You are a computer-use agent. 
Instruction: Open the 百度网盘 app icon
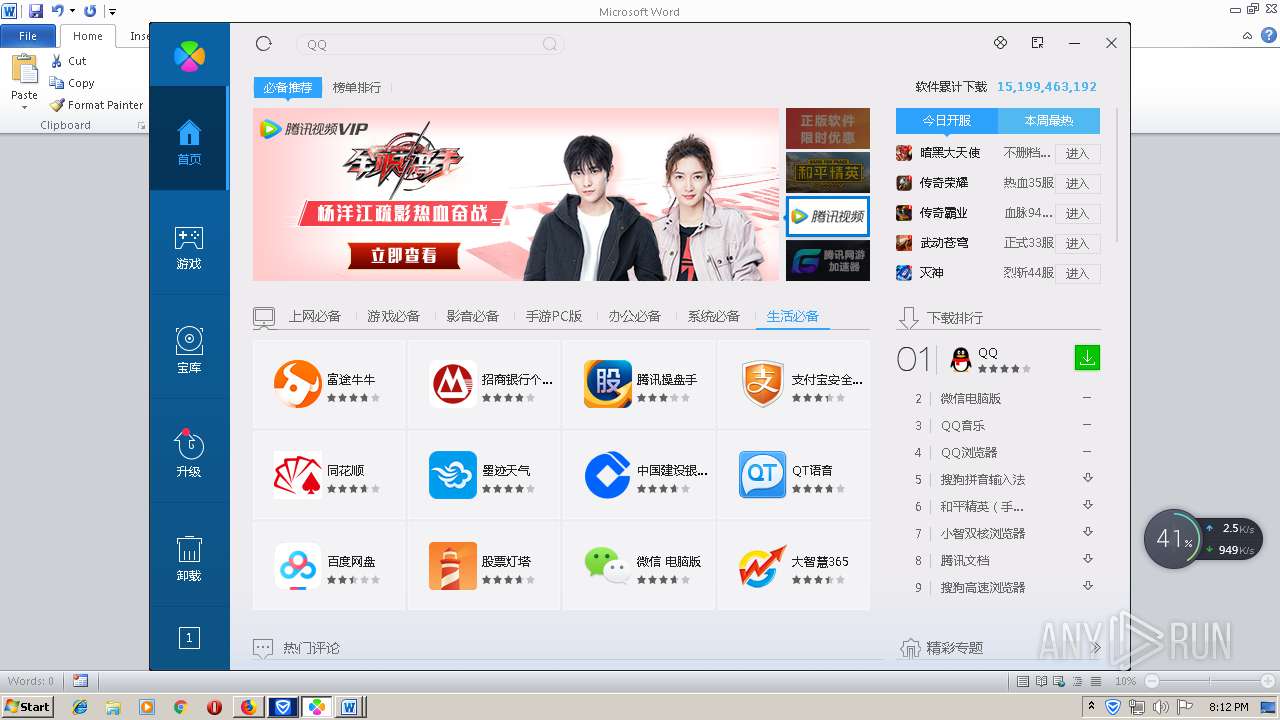click(297, 566)
